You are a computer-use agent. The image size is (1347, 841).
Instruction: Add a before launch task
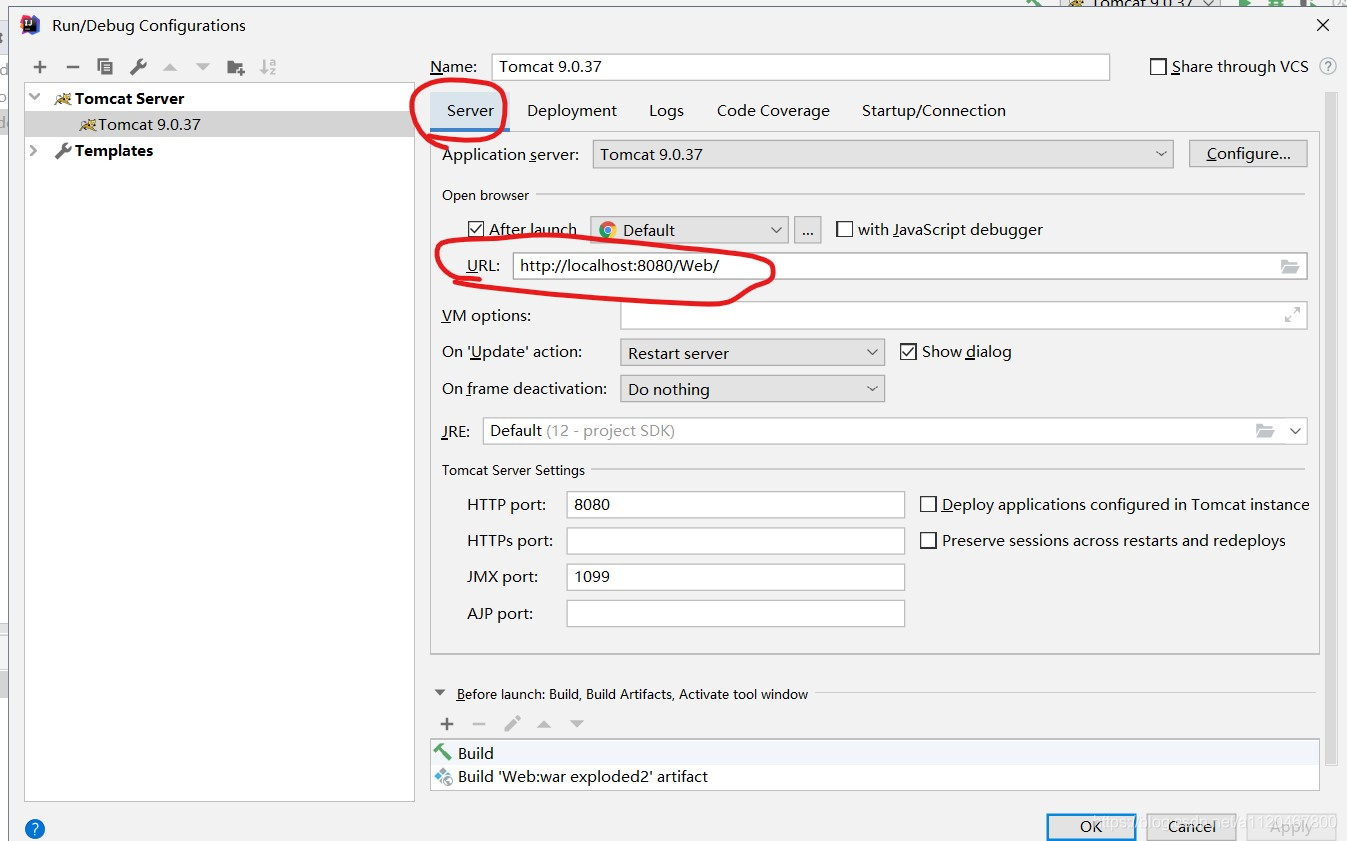447,724
